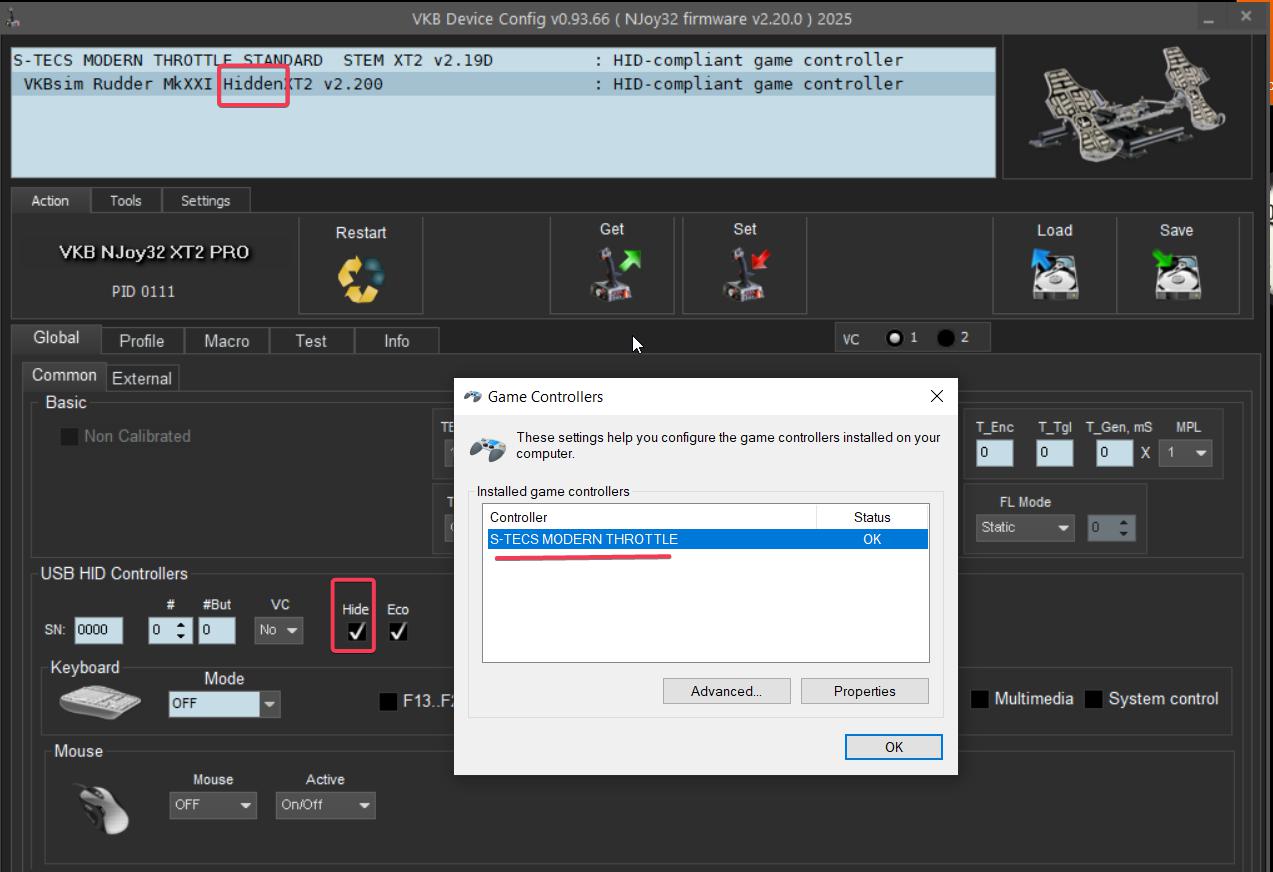Click the SN input field
The height and width of the screenshot is (872, 1273).
(99, 630)
